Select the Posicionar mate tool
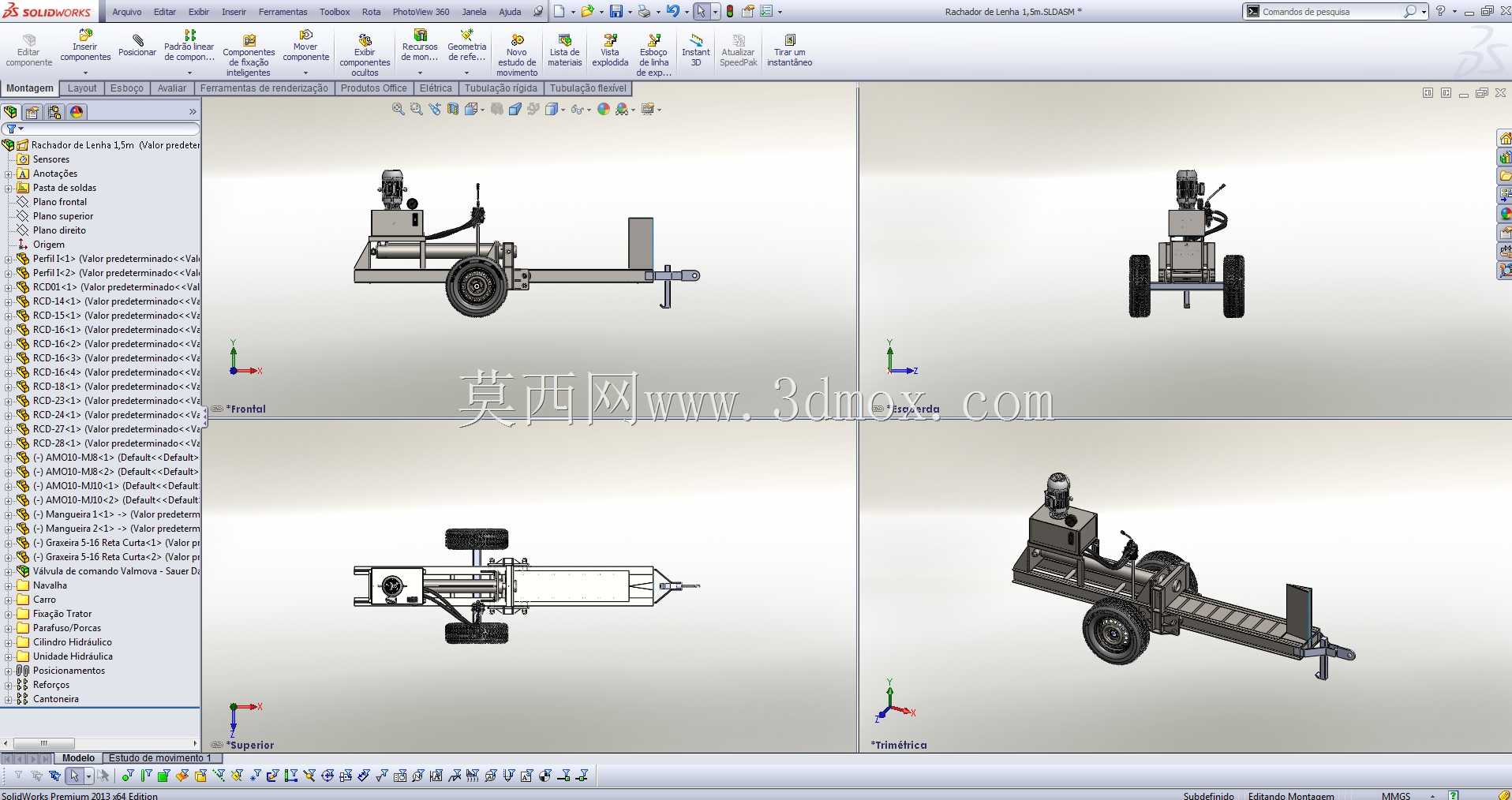 [x=137, y=46]
